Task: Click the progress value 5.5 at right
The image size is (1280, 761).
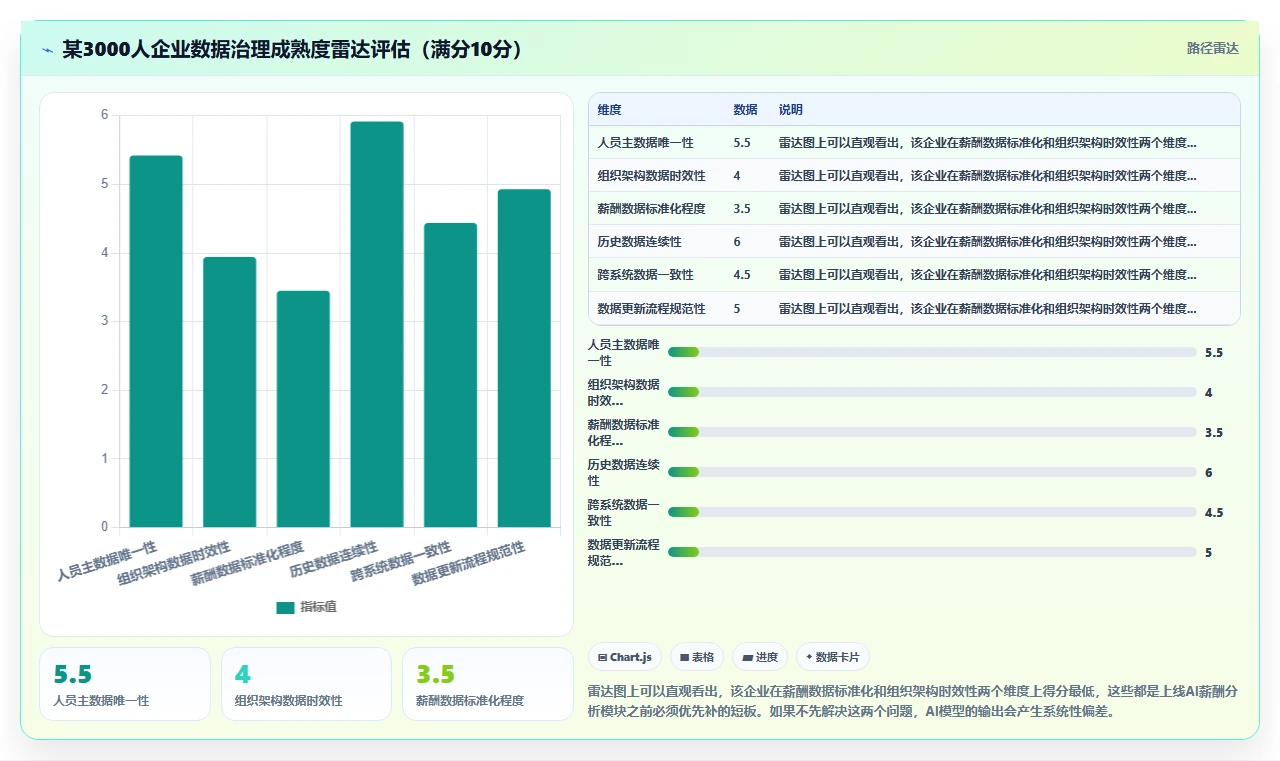Action: click(x=1214, y=352)
